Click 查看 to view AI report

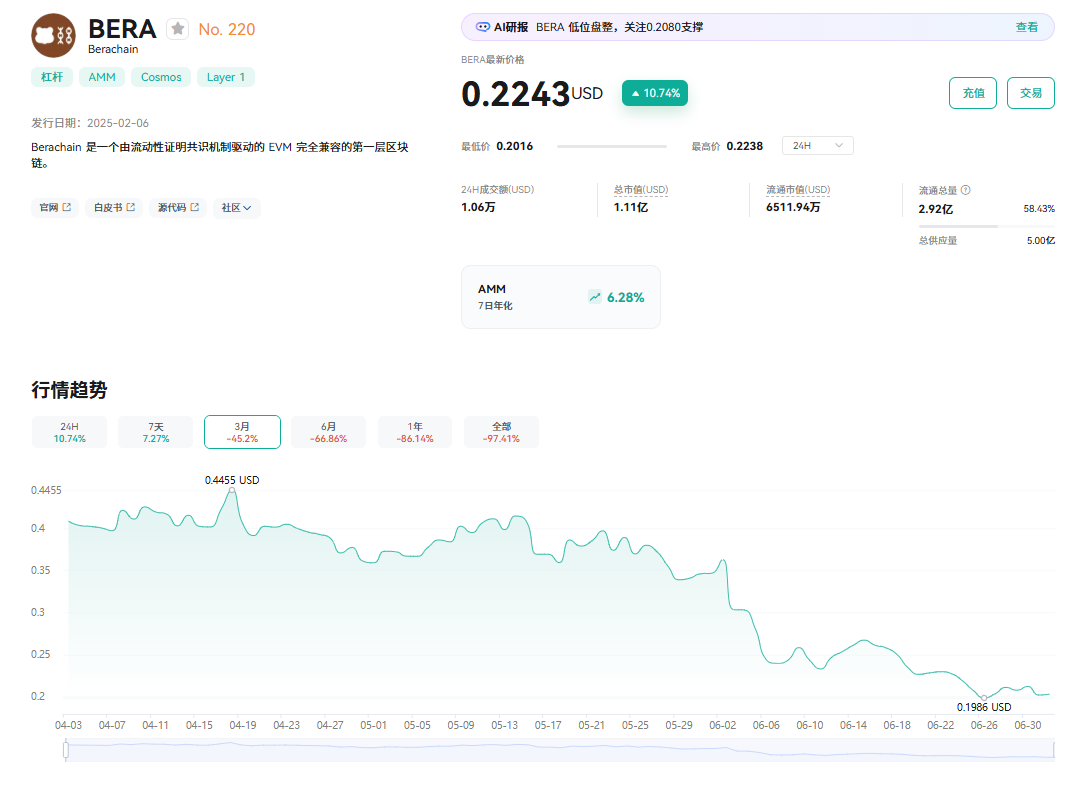[1026, 27]
